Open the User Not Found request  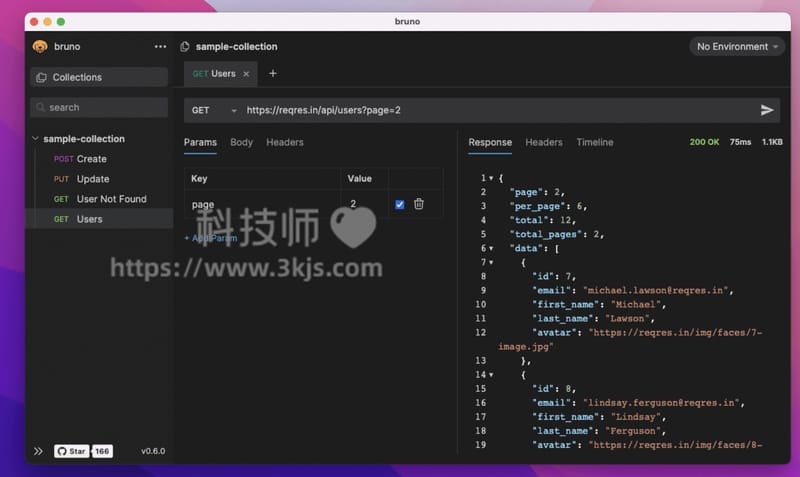[x=99, y=199]
